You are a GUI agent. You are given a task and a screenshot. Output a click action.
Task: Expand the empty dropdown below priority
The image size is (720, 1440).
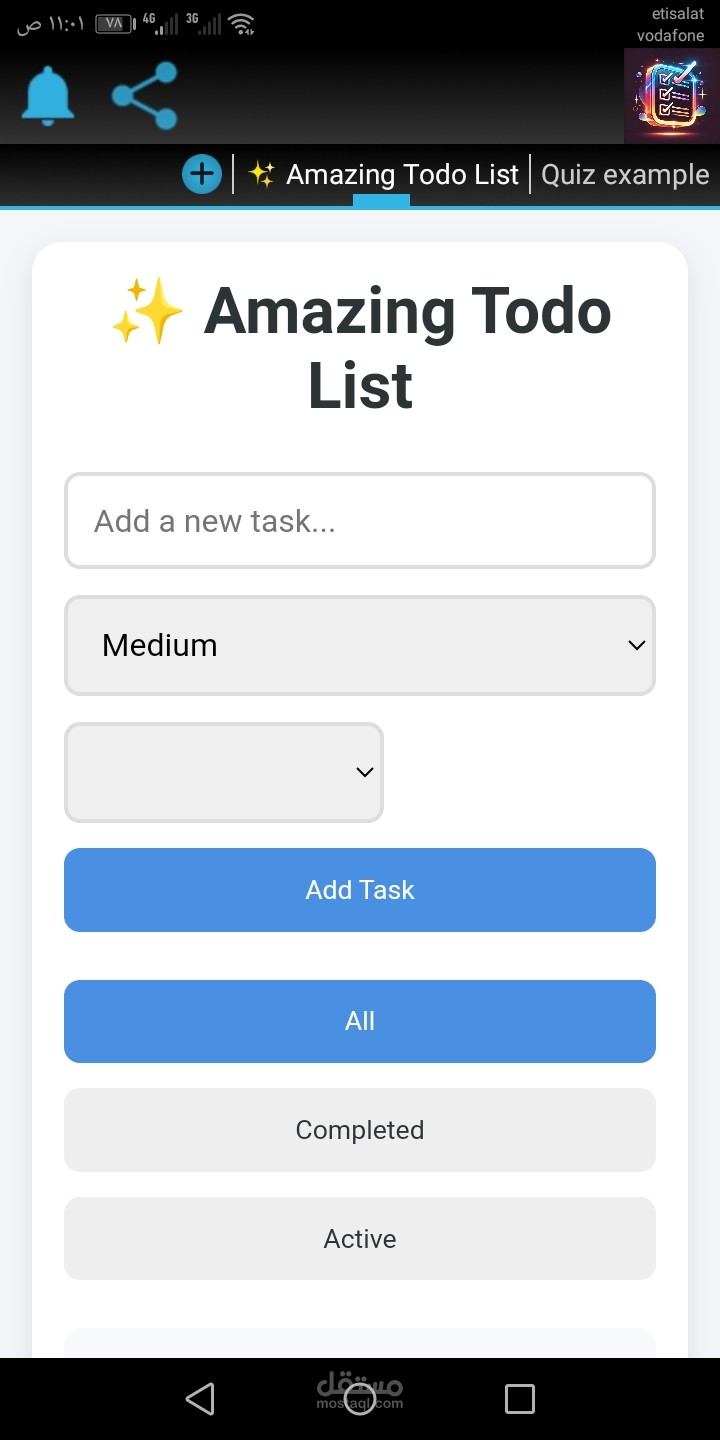click(223, 772)
